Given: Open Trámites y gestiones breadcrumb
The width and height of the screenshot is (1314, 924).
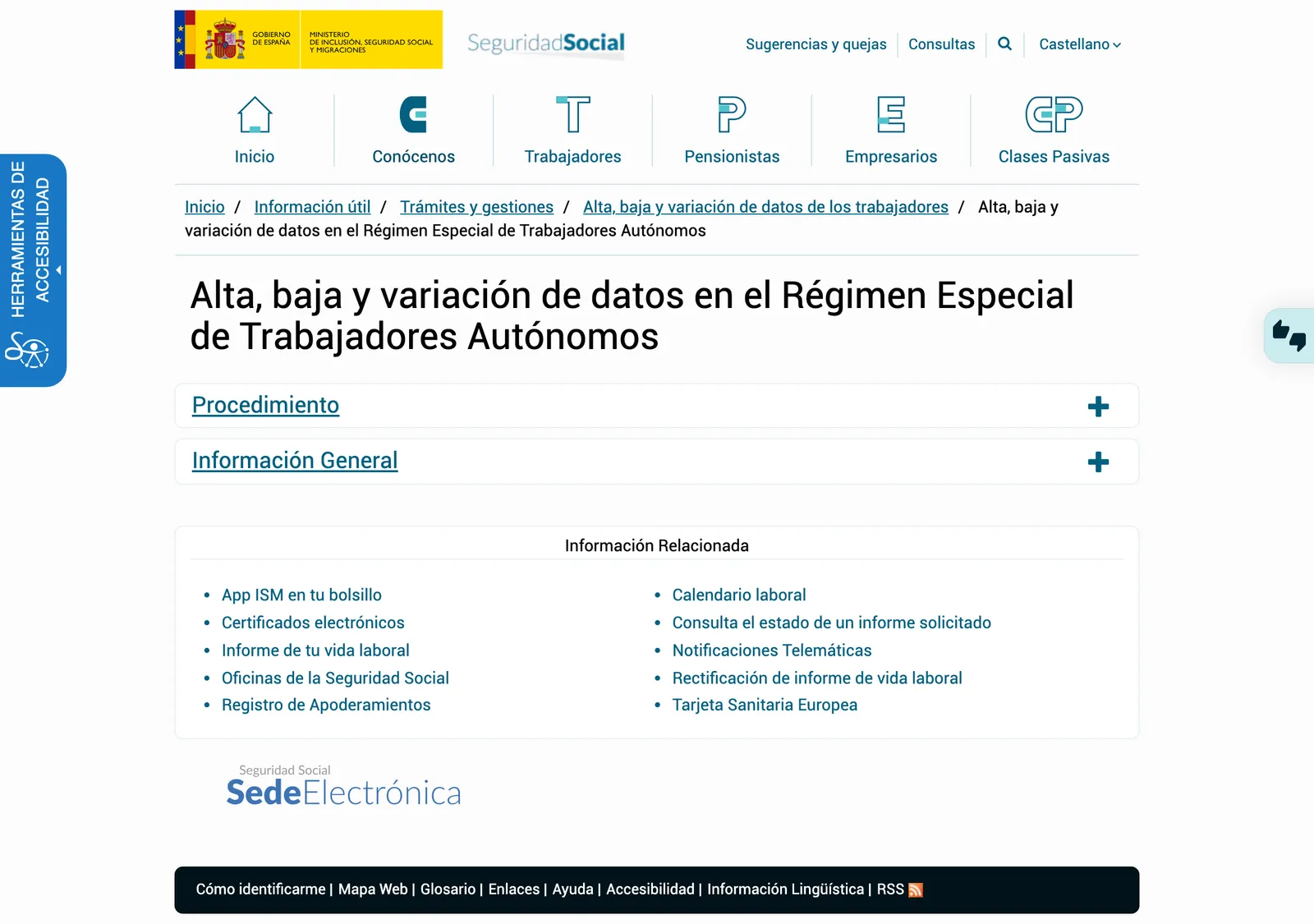Looking at the screenshot, I should click(x=476, y=207).
